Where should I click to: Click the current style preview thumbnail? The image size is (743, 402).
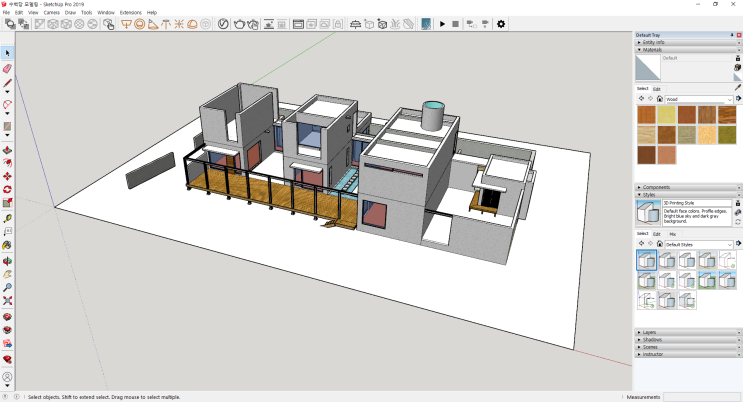(x=648, y=212)
